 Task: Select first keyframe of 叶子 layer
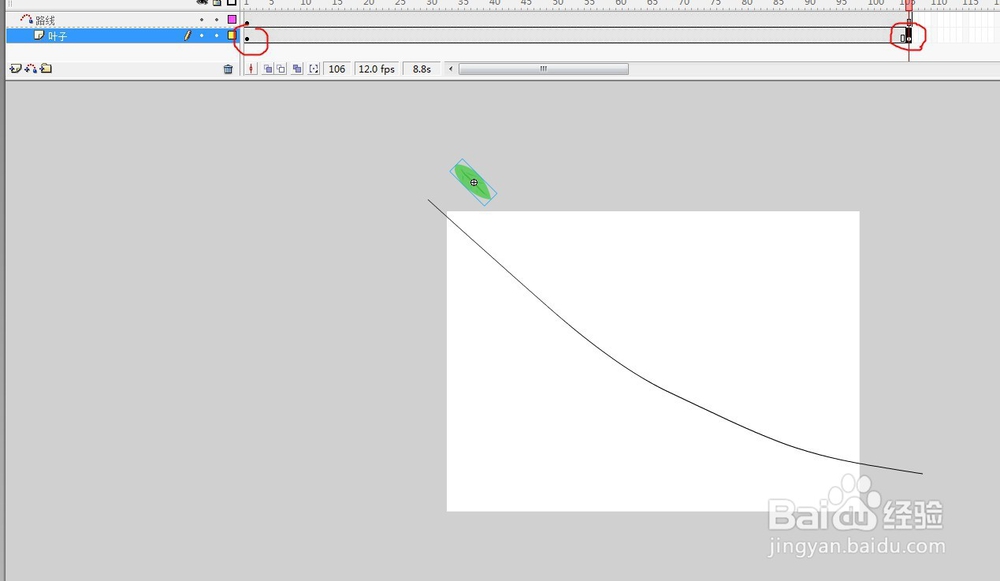(247, 38)
